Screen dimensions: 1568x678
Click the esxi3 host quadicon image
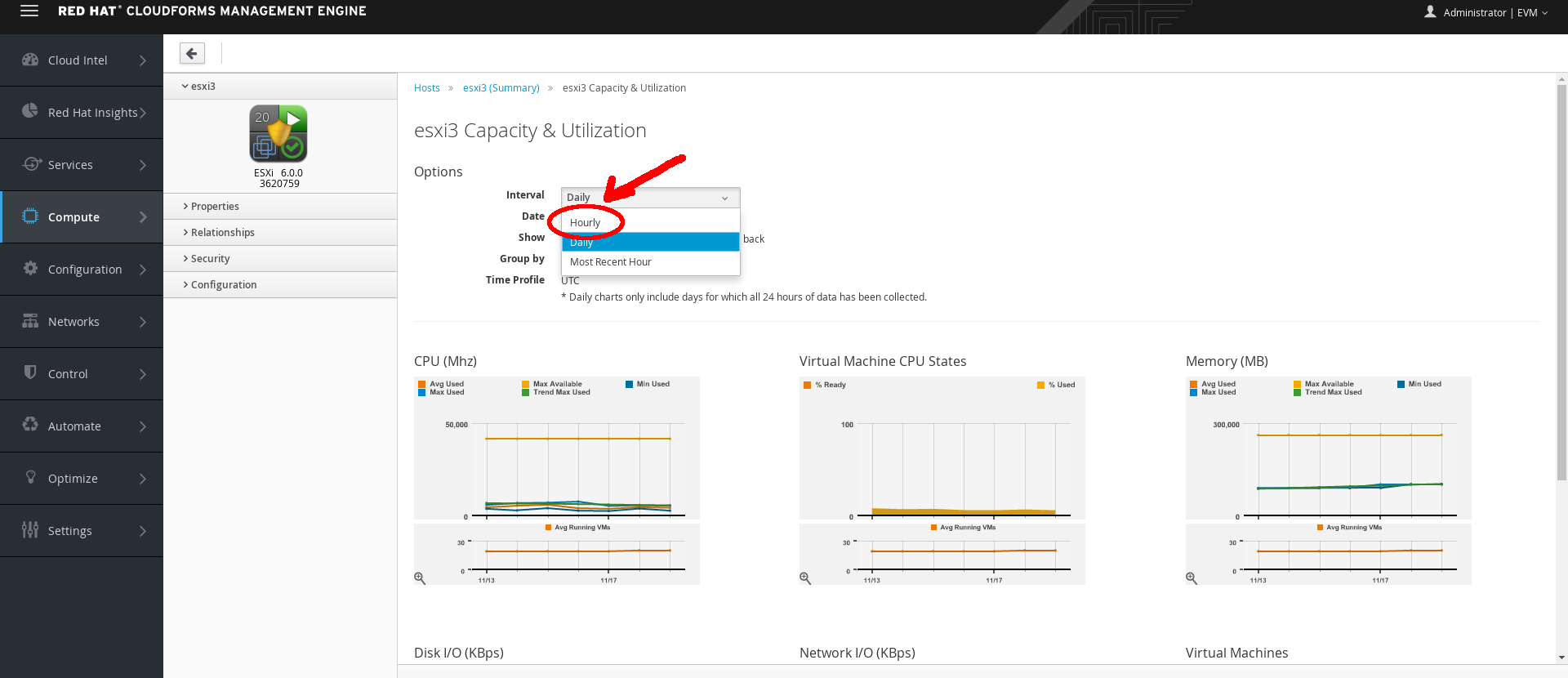278,133
